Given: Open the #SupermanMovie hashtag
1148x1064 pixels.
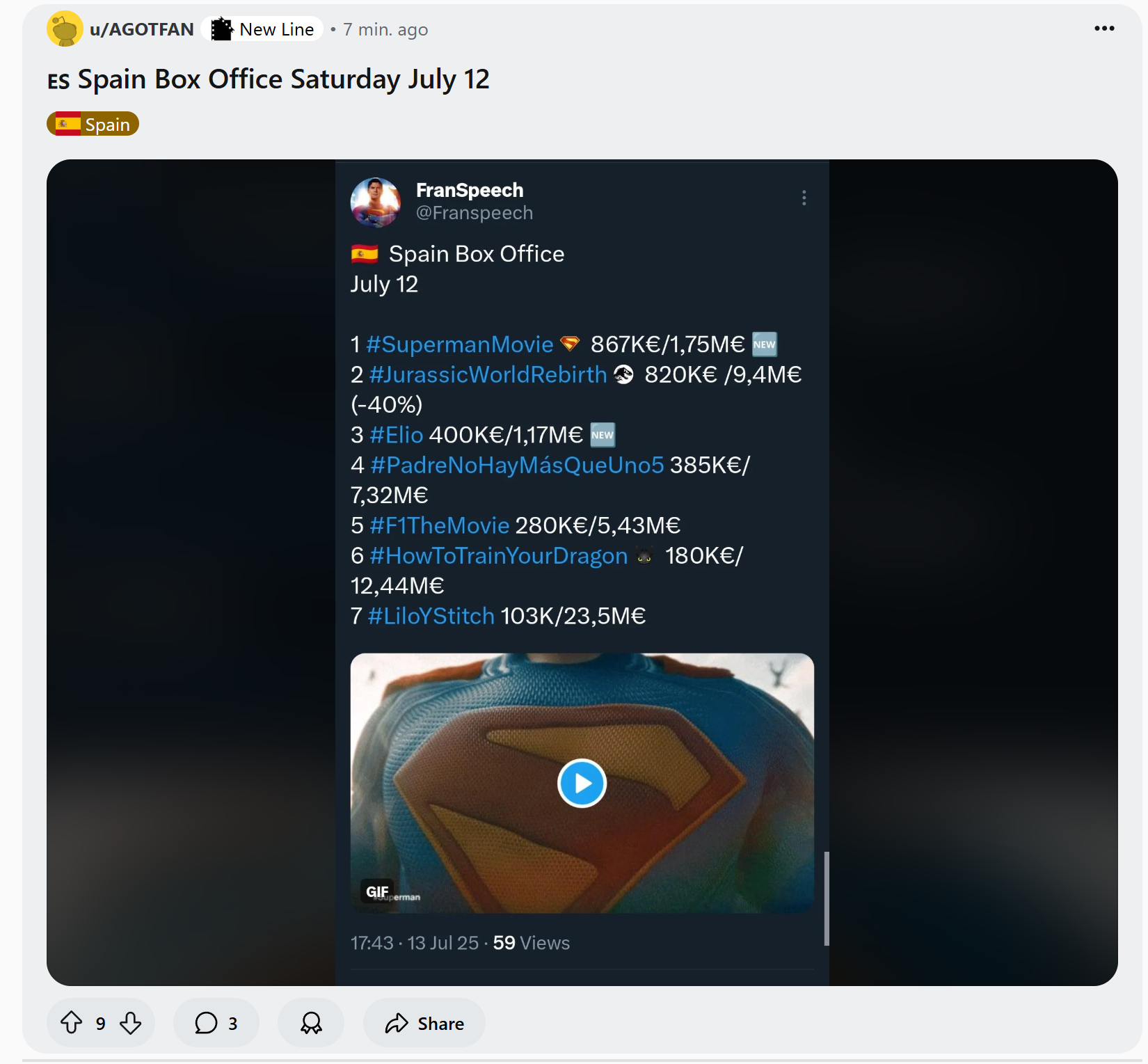Looking at the screenshot, I should 459,344.
